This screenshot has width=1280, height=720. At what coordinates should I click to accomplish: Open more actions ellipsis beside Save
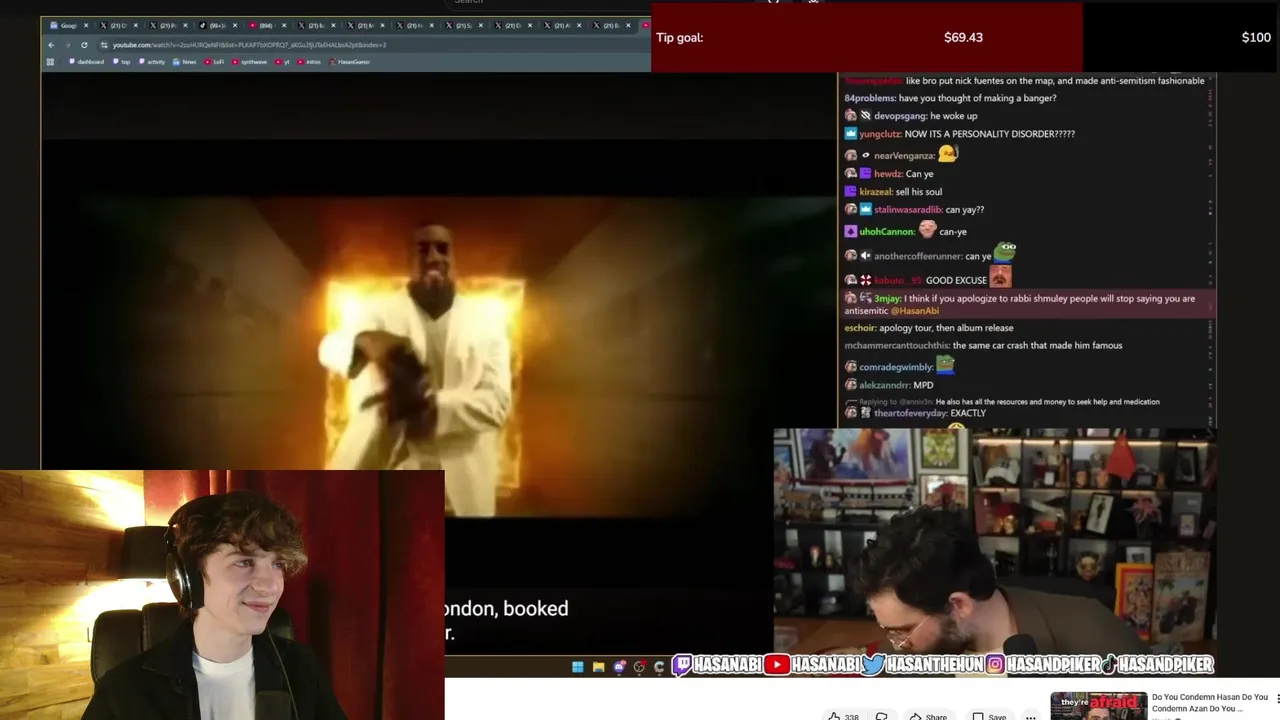pyautogui.click(x=1030, y=716)
